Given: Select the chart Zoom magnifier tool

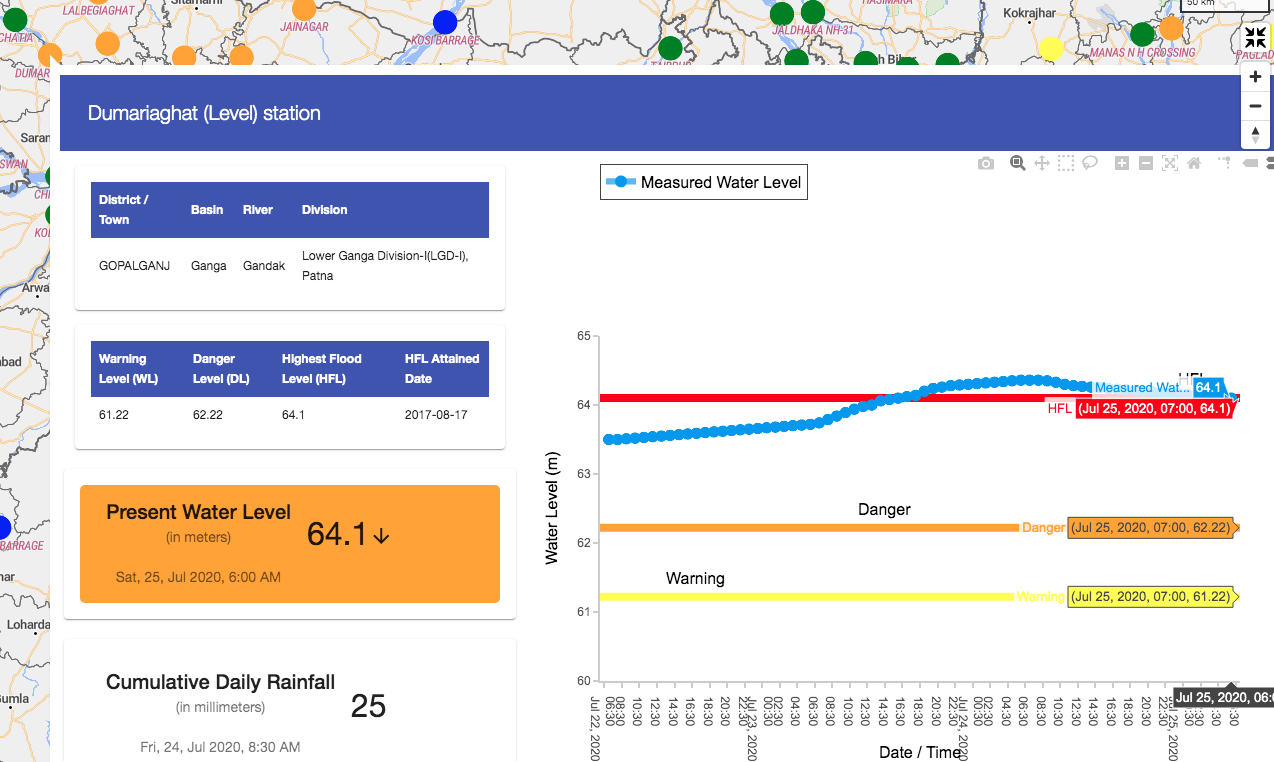Looking at the screenshot, I should click(1017, 163).
